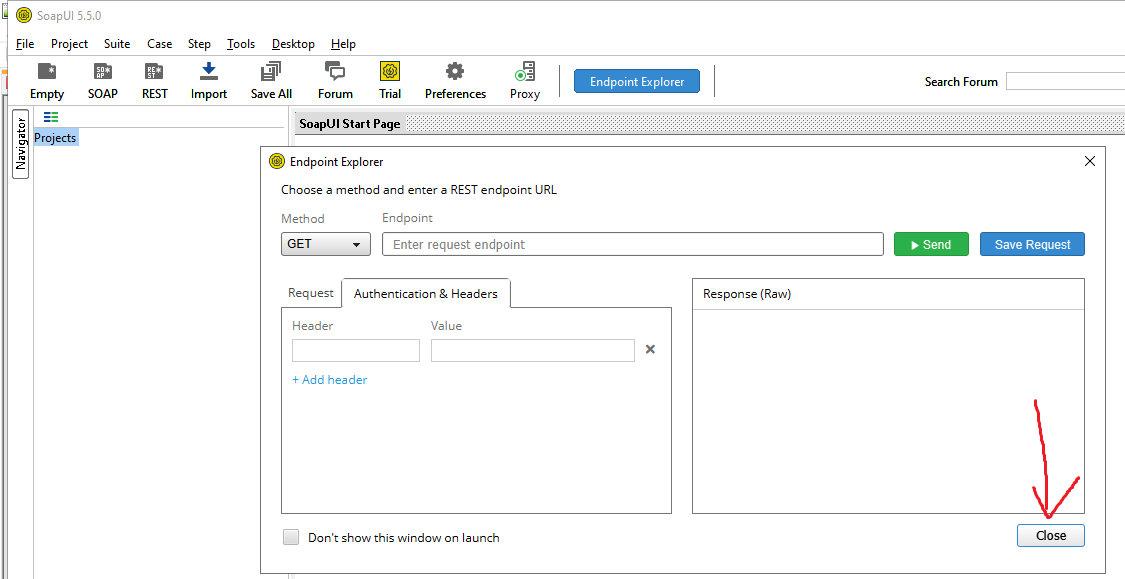Open the Navigator side panel
Screen dimensions: 1125x579
[18, 143]
